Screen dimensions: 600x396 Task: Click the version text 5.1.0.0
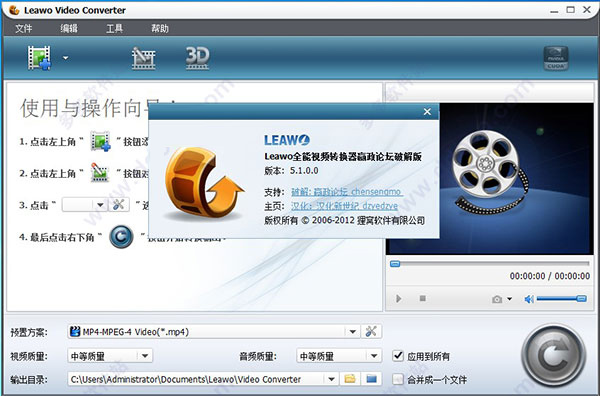coord(304,171)
